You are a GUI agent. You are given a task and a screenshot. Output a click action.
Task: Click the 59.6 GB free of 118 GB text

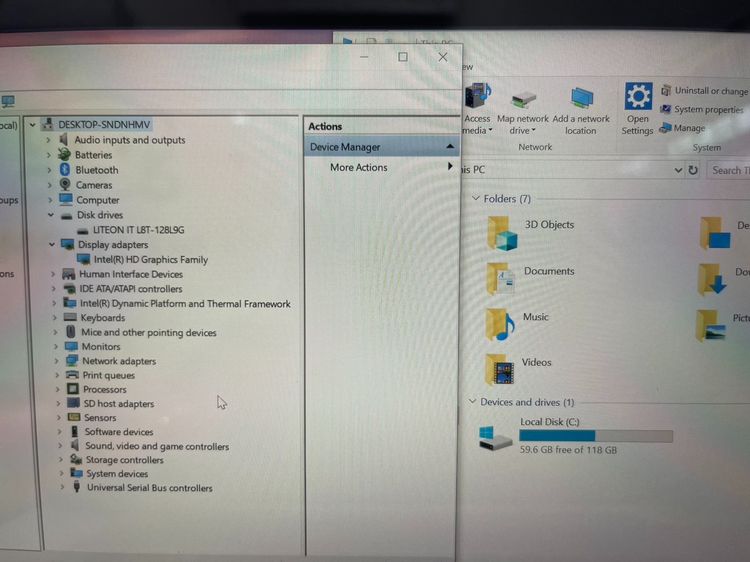pyautogui.click(x=568, y=450)
